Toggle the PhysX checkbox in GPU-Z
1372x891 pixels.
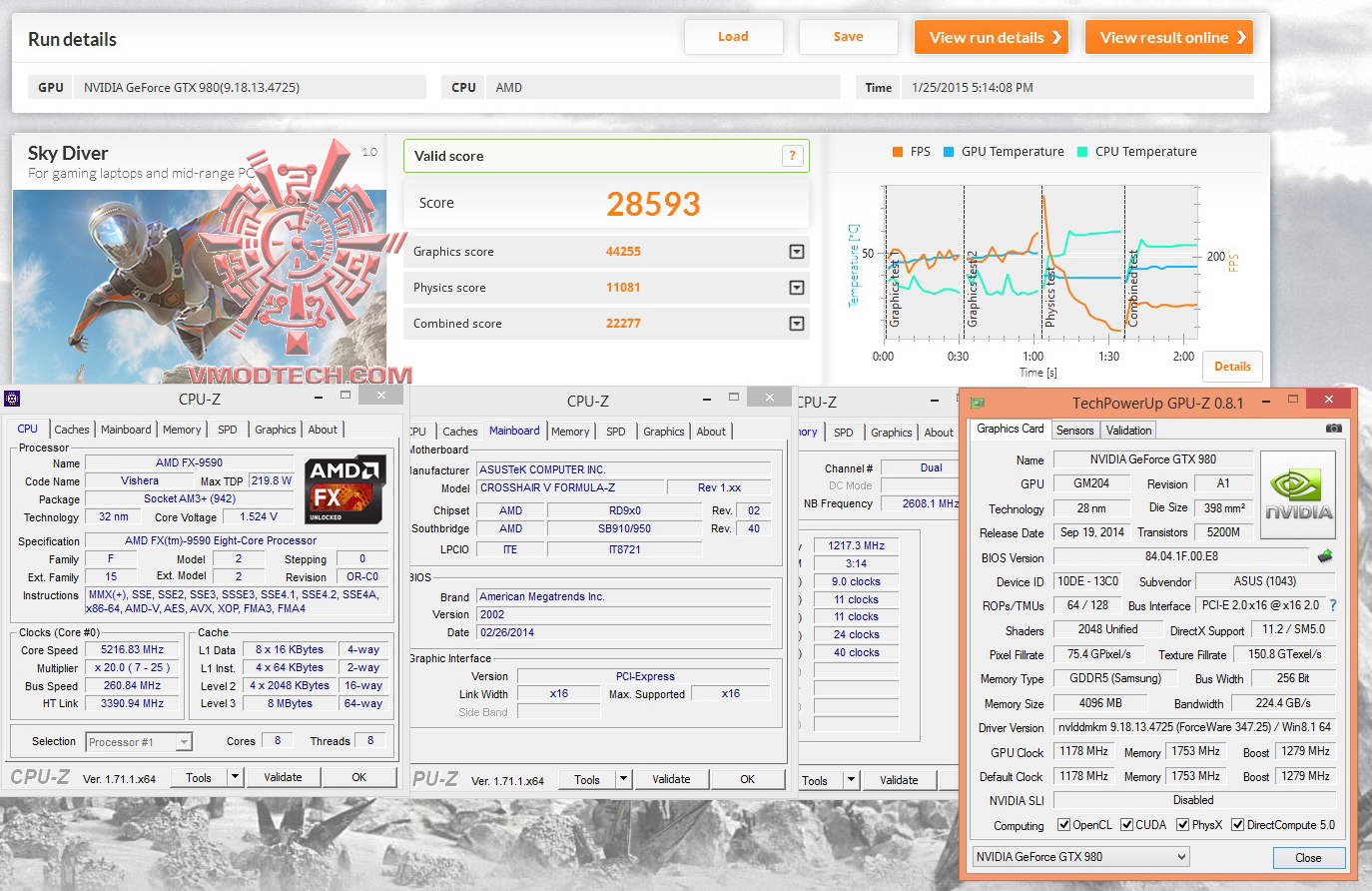point(1182,825)
